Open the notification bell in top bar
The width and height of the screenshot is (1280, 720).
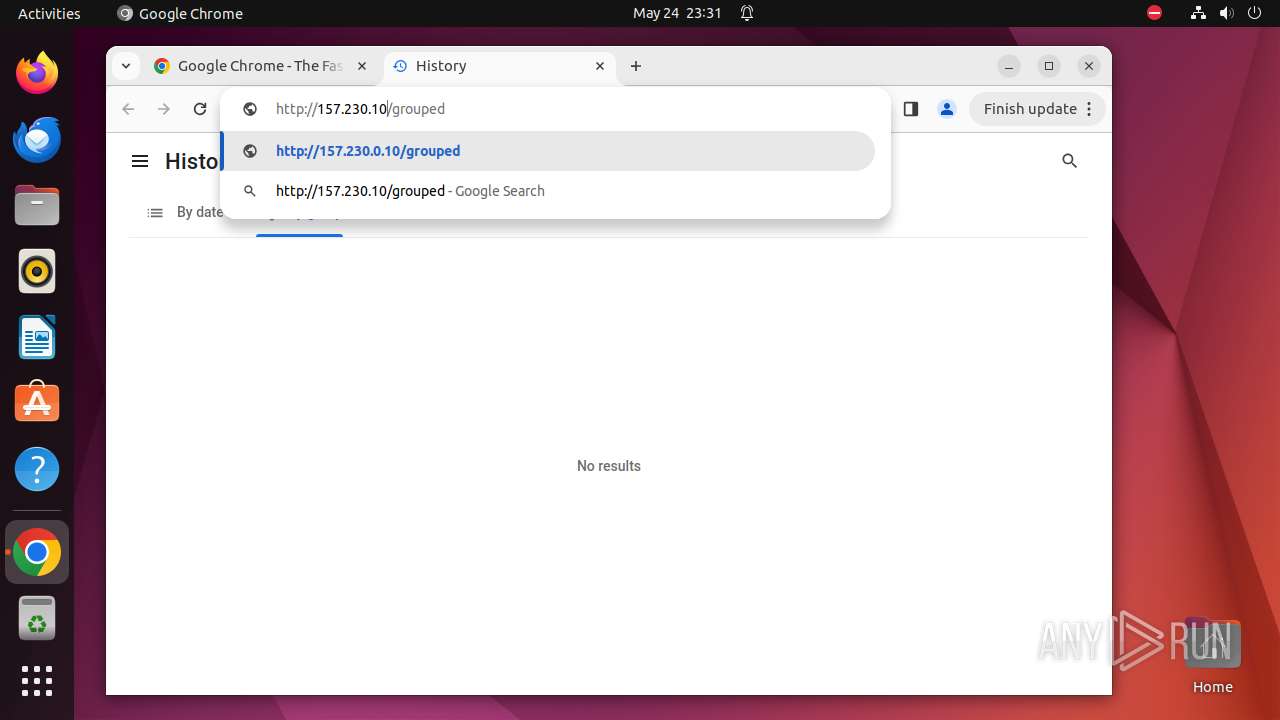click(747, 13)
